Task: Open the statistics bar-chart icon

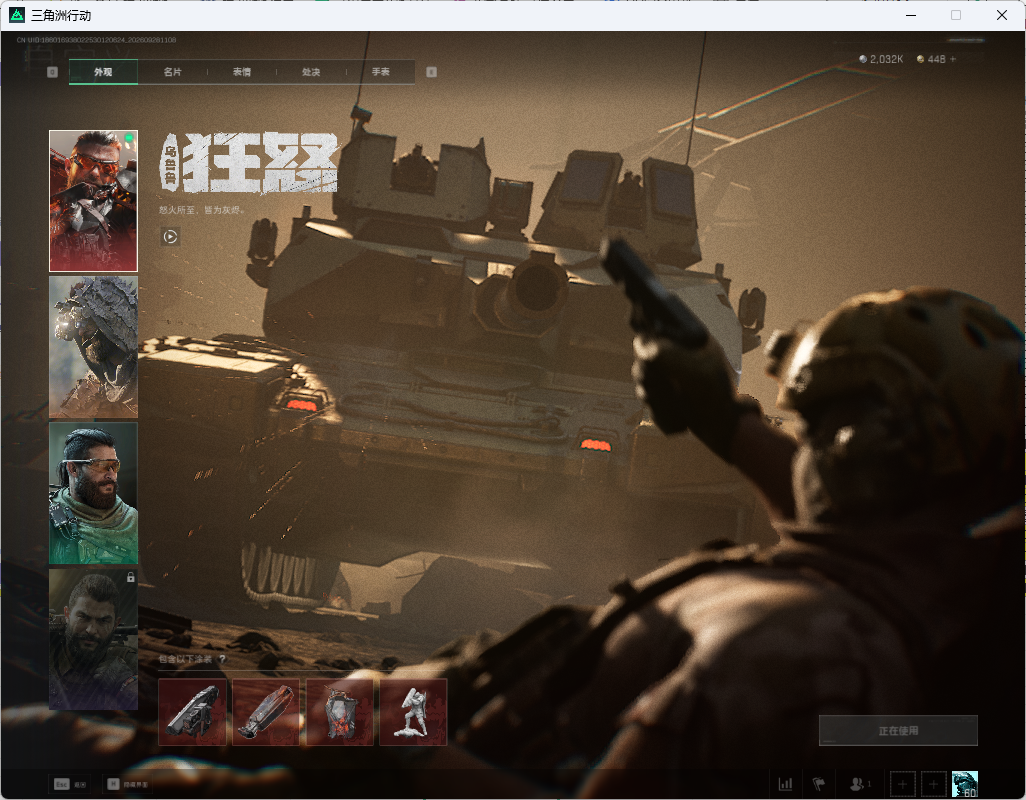Action: click(x=785, y=784)
